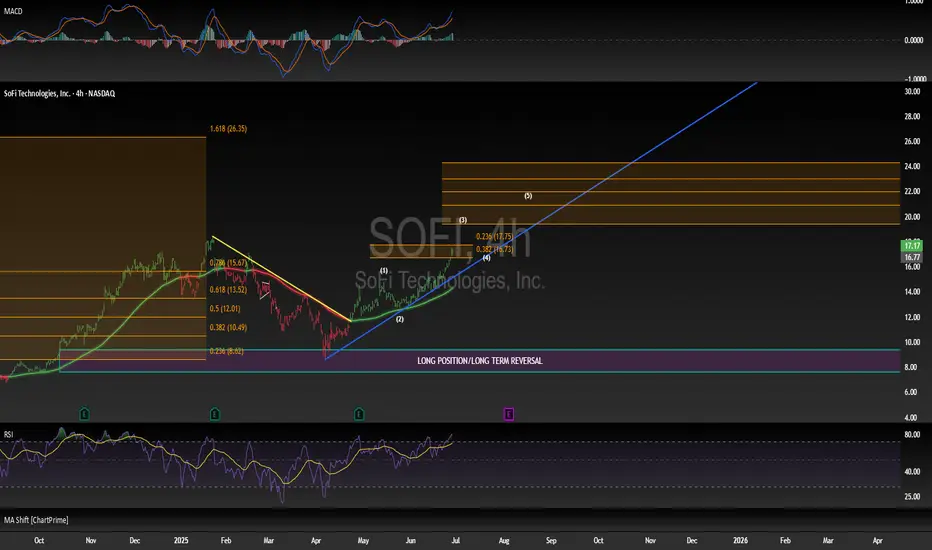
Task: Open the purple upcoming earnings marker
Action: tap(509, 414)
